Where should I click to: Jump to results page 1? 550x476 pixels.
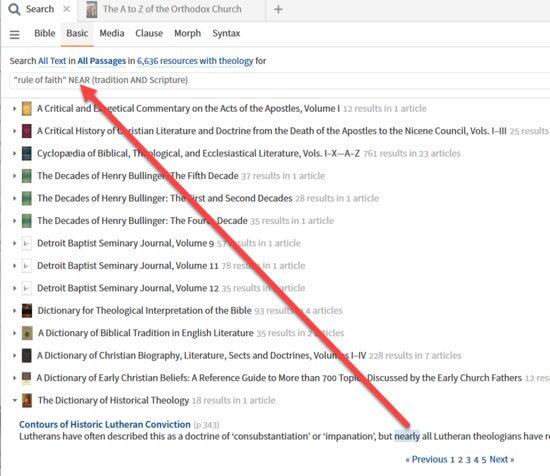click(x=452, y=460)
